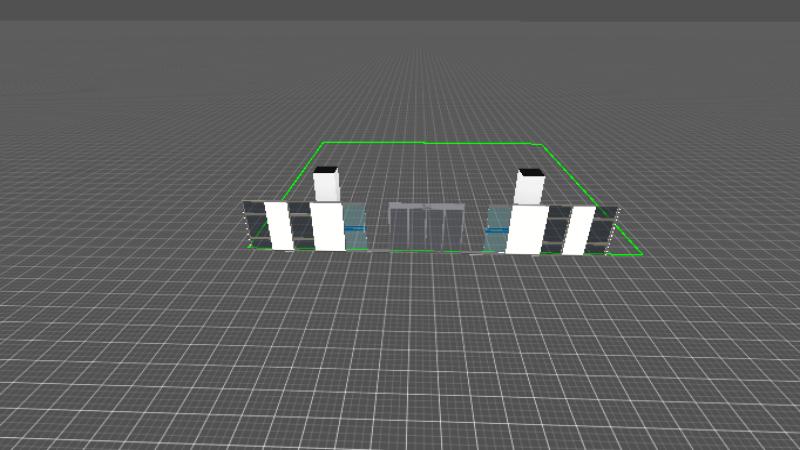Click the far edge of green boundary
Screen dimensions: 800x450
tap(430, 144)
